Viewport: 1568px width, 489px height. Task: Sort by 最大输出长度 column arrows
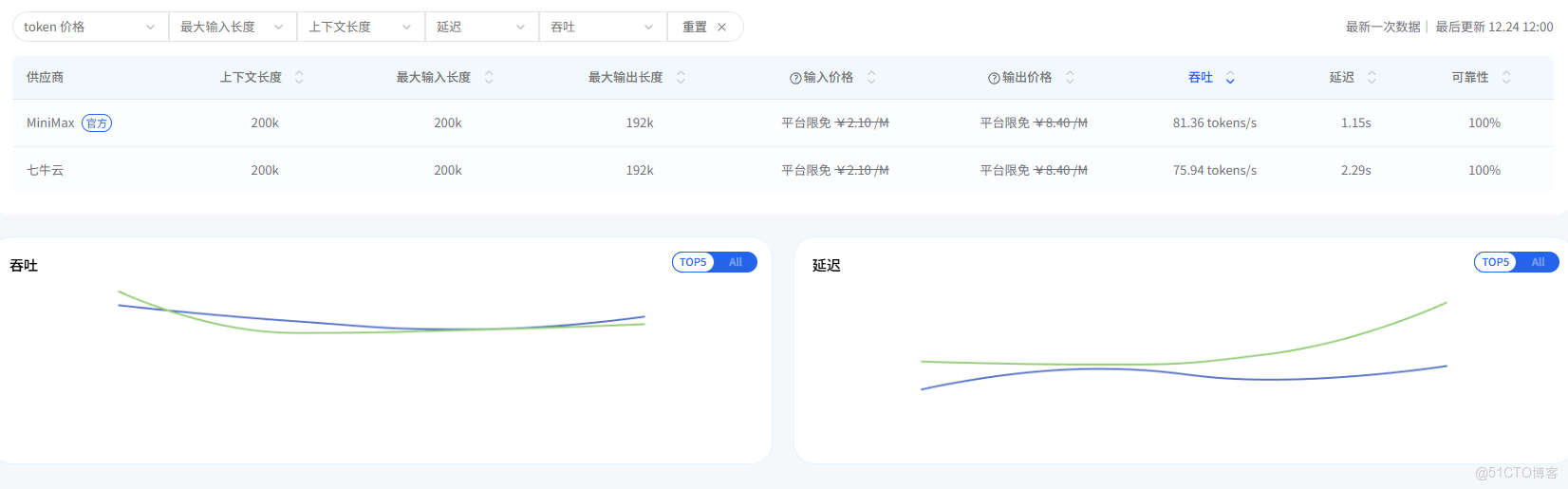681,77
